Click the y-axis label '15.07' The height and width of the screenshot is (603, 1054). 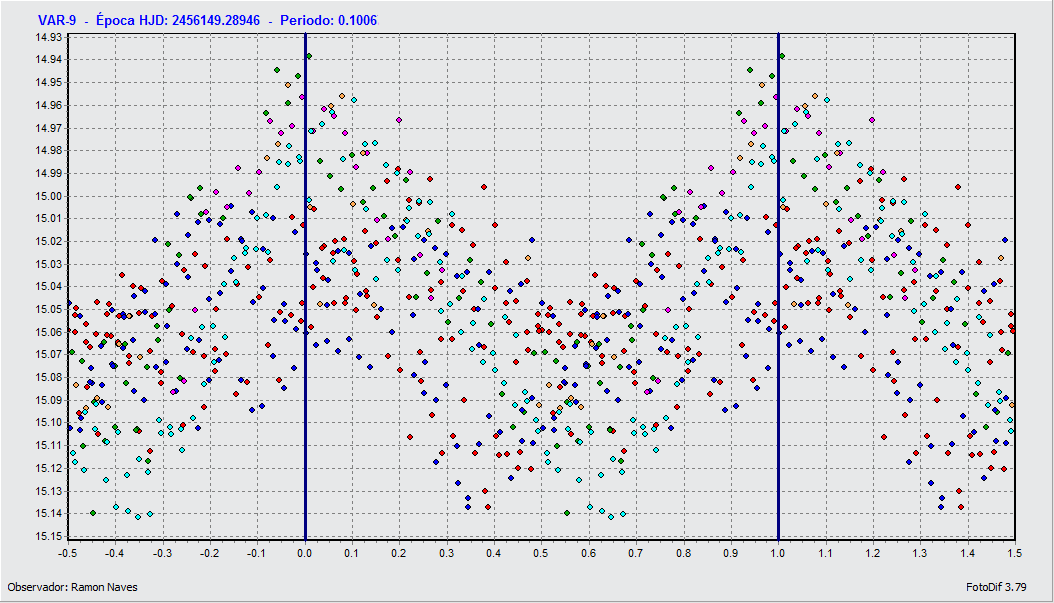[x=48, y=354]
